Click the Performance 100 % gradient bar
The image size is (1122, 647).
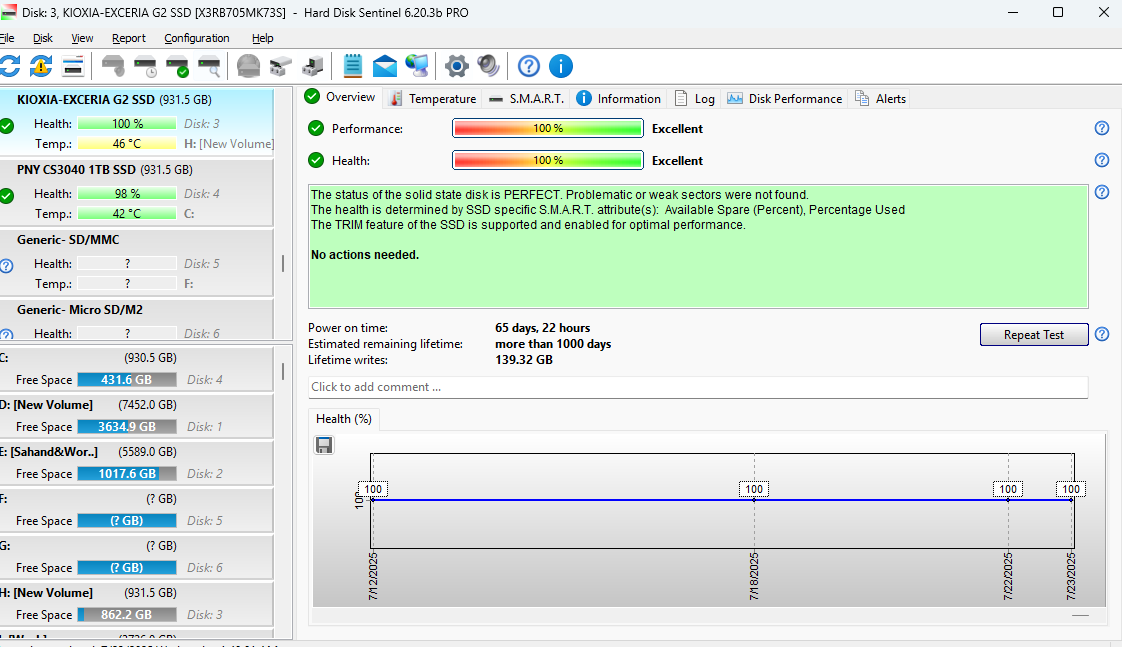point(548,128)
